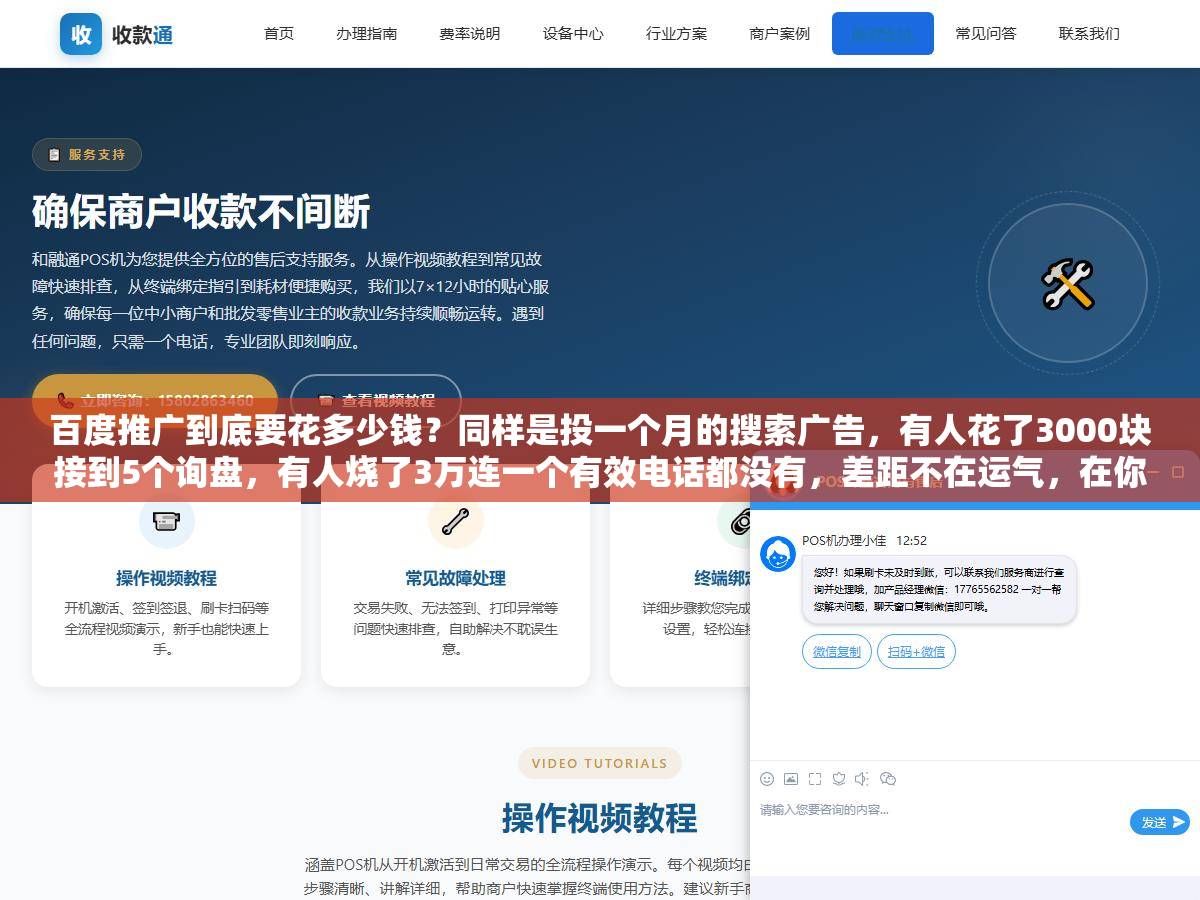Click the 交易失败、无法签到 card description
Viewport: 1200px width, 900px height.
[455, 628]
